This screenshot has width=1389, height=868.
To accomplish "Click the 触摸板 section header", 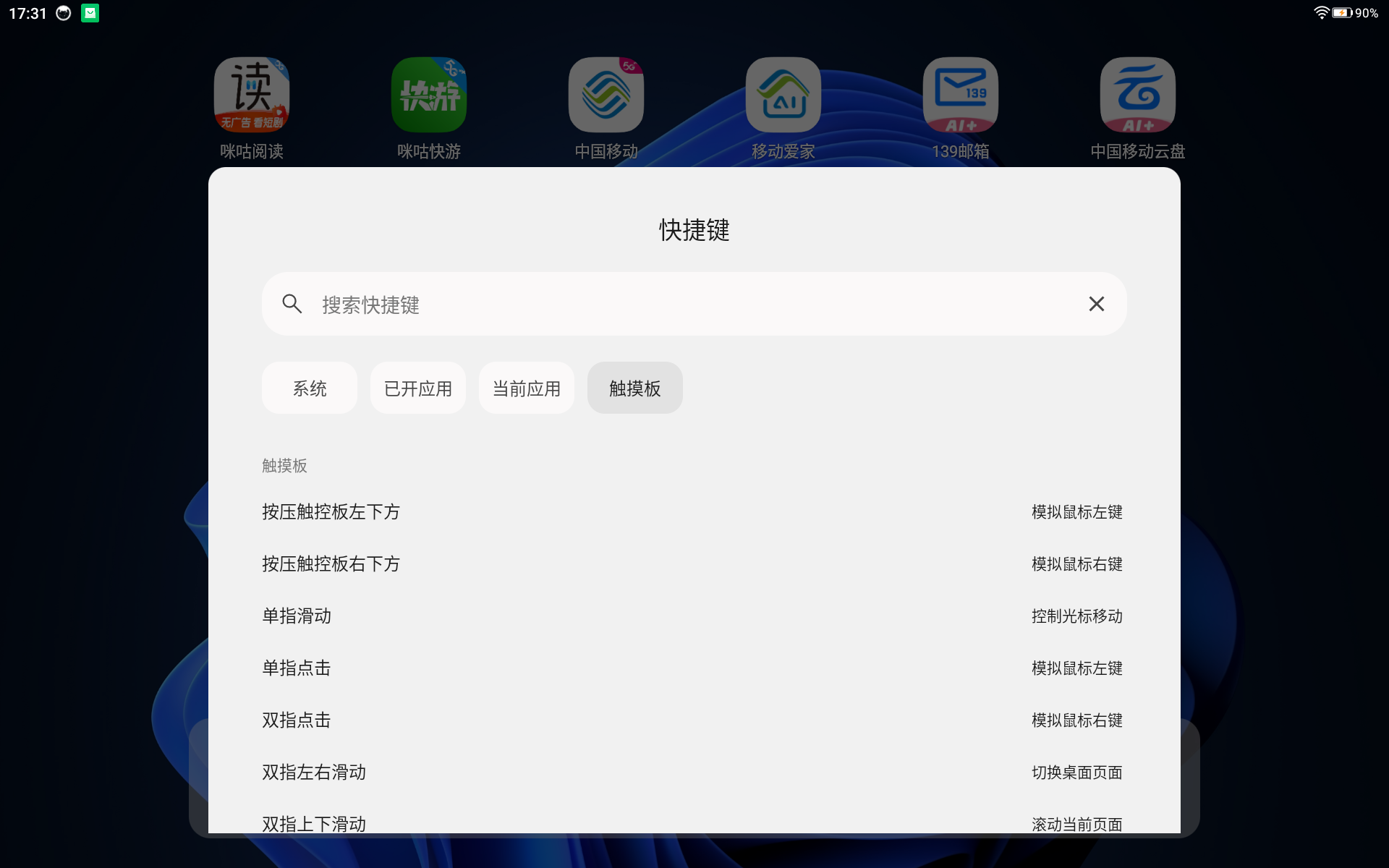I will click(x=284, y=466).
